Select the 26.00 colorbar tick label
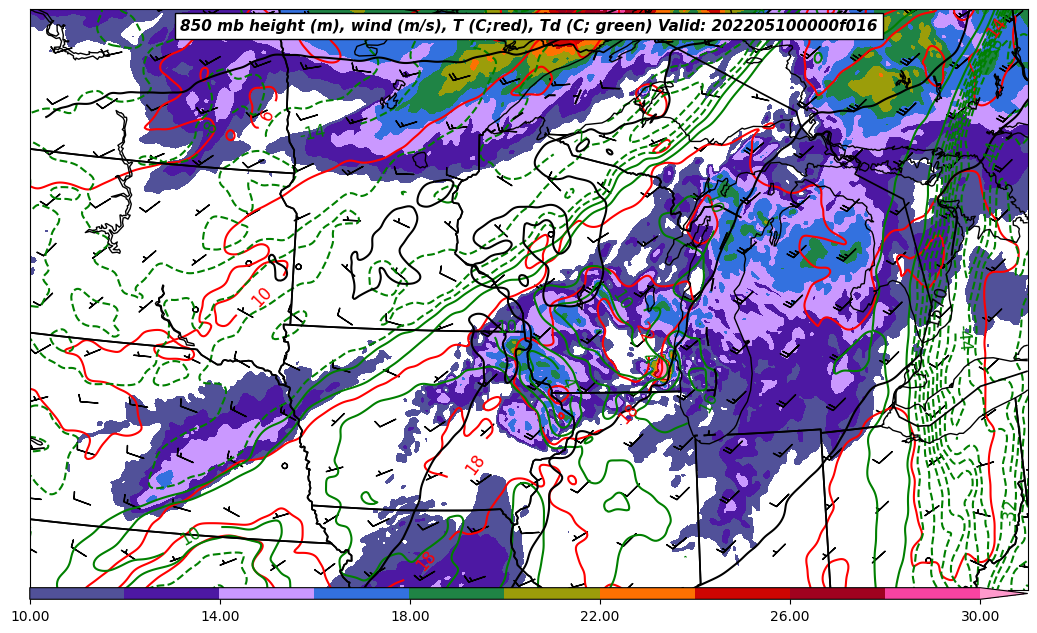Screen dimensions: 1037x633 pyautogui.click(x=790, y=617)
